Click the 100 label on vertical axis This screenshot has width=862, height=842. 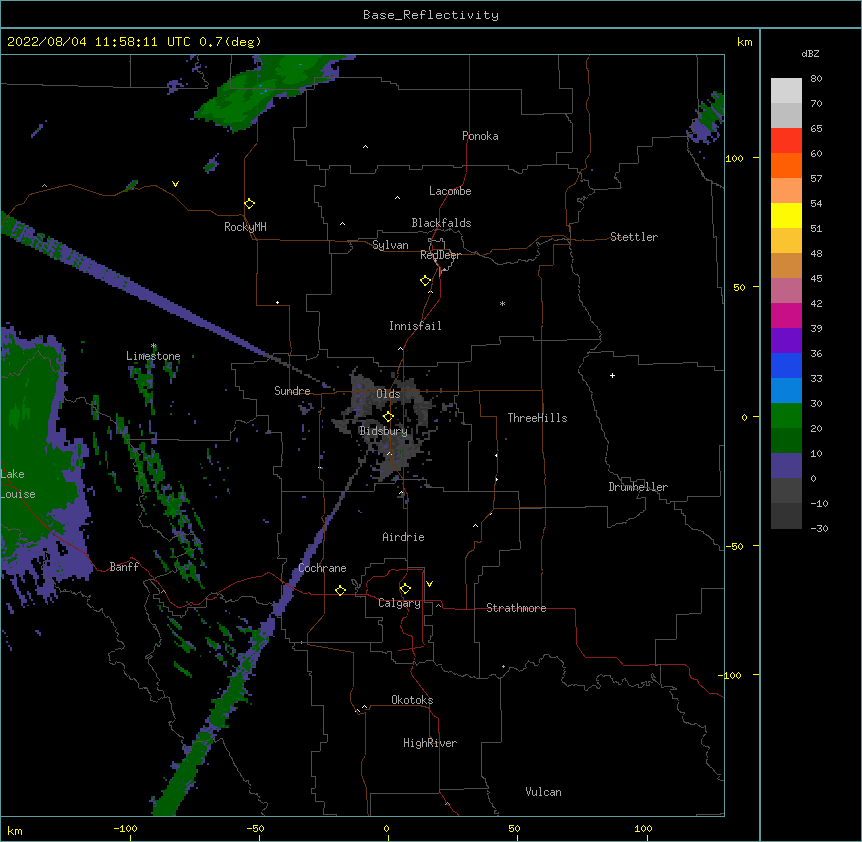coord(734,158)
